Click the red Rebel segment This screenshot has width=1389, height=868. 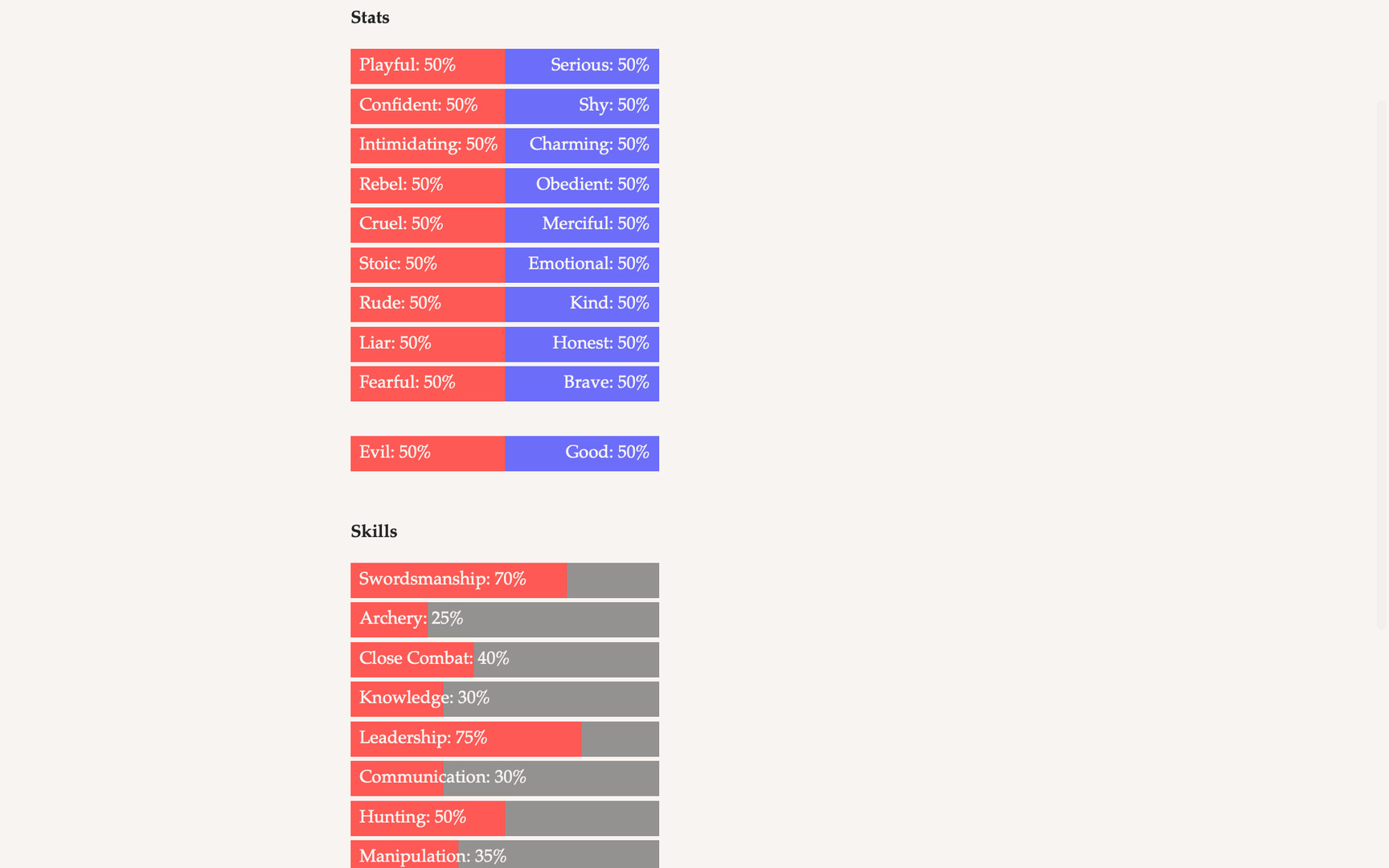pos(428,185)
